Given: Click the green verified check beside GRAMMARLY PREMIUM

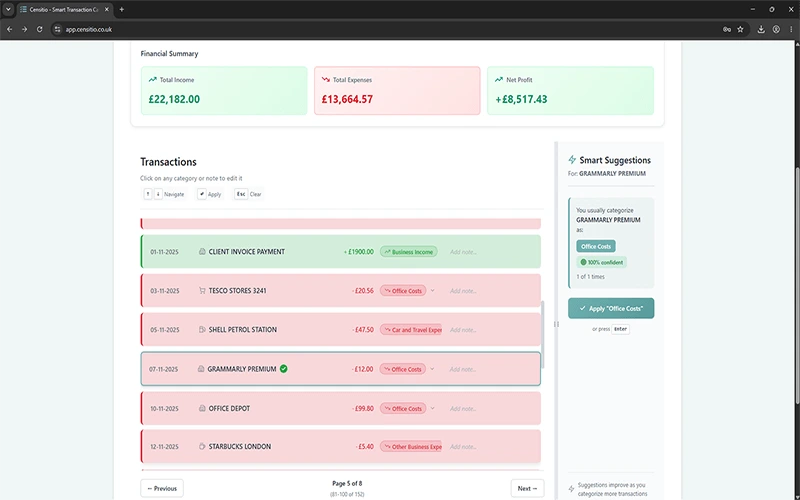Looking at the screenshot, I should [x=284, y=369].
